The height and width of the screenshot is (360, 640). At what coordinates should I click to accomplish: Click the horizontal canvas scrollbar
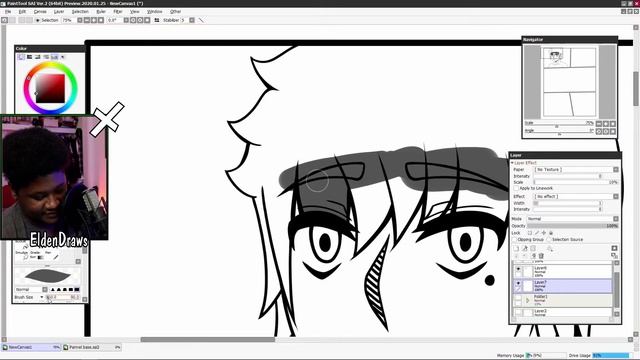point(207,340)
